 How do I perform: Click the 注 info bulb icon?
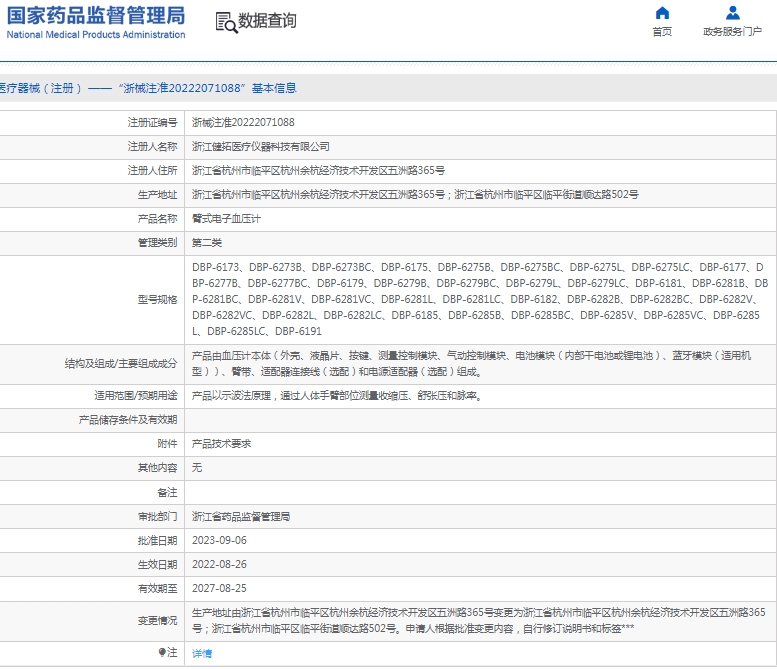(162, 652)
